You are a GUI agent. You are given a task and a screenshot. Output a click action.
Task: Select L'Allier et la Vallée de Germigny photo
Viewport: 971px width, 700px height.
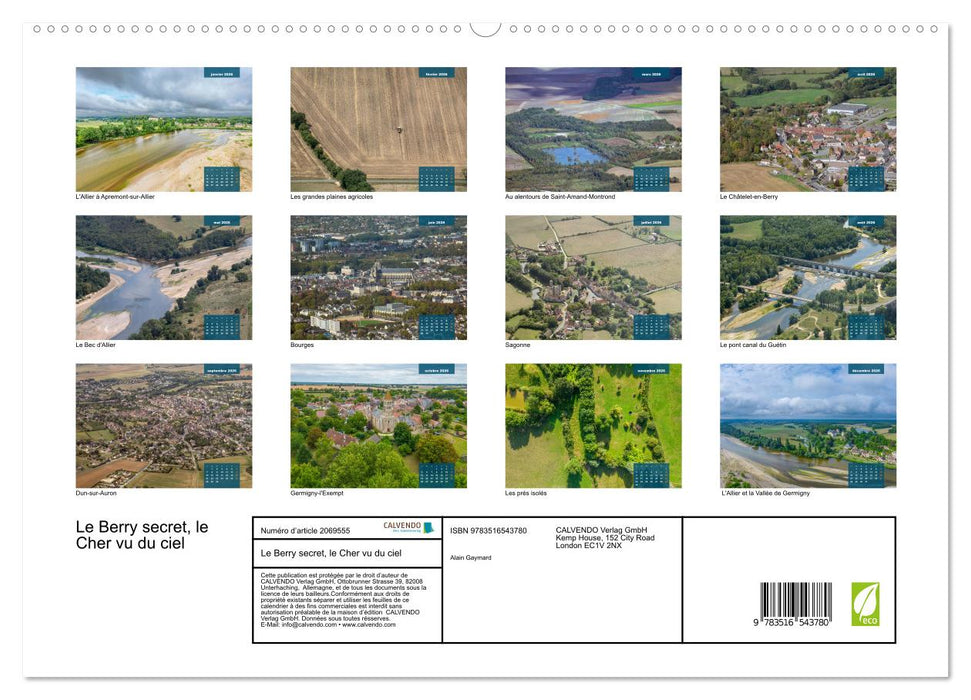[807, 425]
